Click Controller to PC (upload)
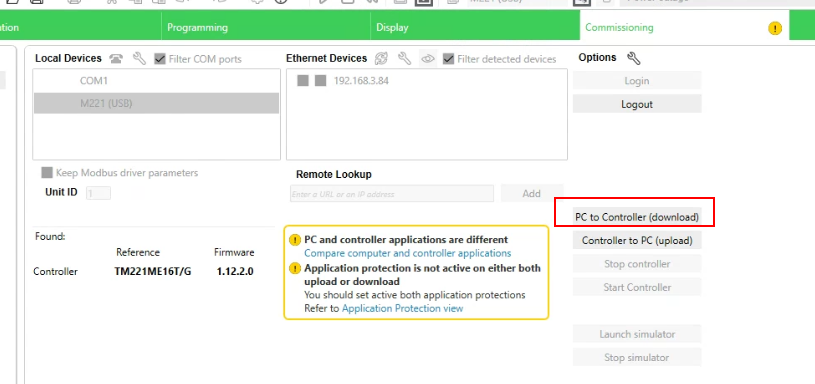Screen dimensions: 815x384 pos(637,240)
